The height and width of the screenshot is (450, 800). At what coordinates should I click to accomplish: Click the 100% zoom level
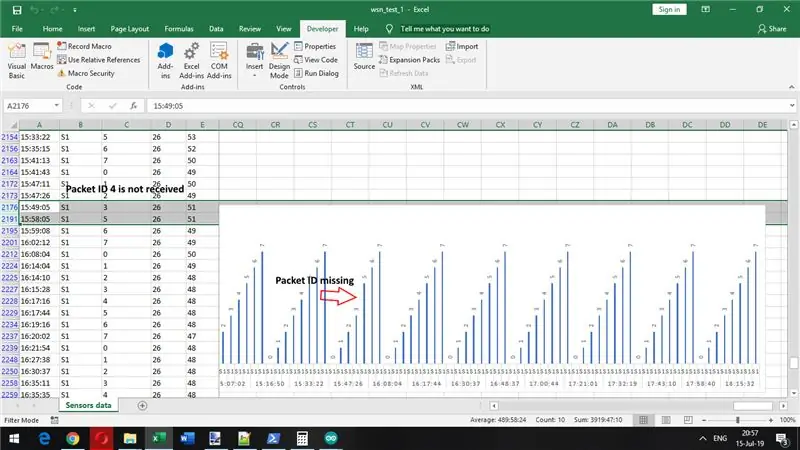click(787, 420)
